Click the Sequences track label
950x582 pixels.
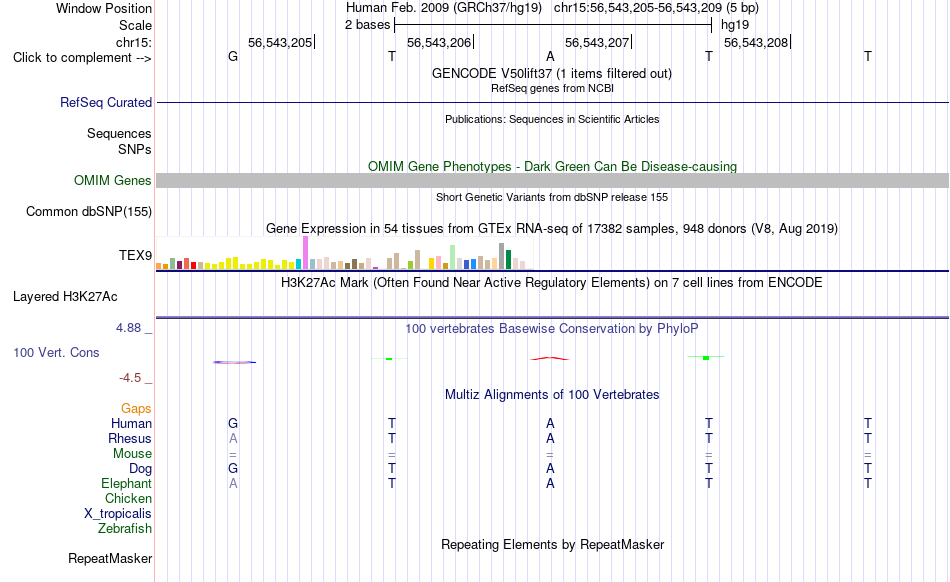pyautogui.click(x=119, y=133)
